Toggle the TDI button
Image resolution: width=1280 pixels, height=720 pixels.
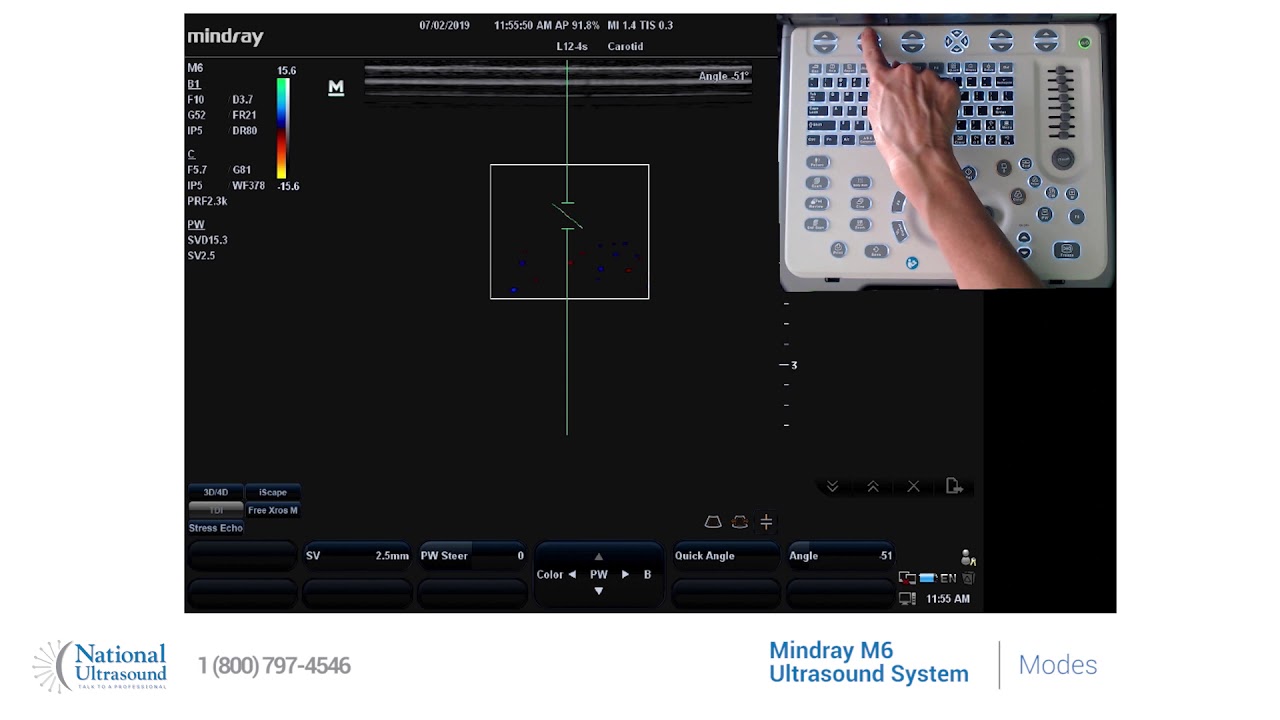tap(216, 510)
